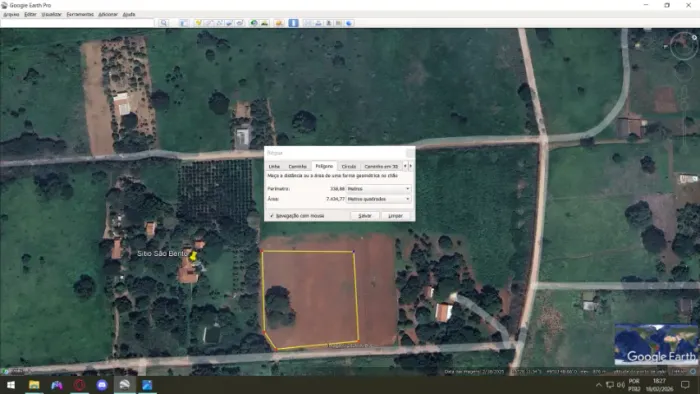Click the move joystick navigation control
Viewport: 700px width, 394px height.
click(x=683, y=71)
